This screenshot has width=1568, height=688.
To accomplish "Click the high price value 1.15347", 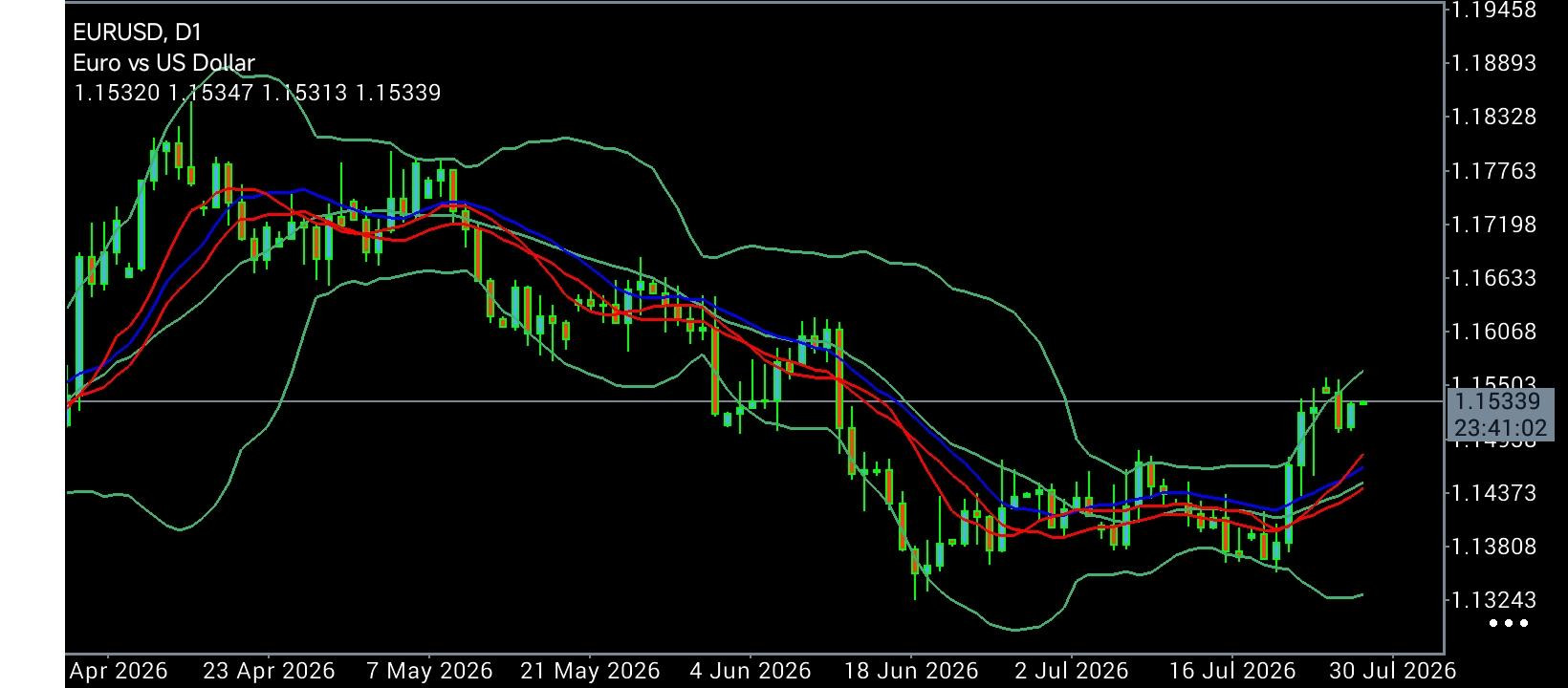I will pos(210,93).
